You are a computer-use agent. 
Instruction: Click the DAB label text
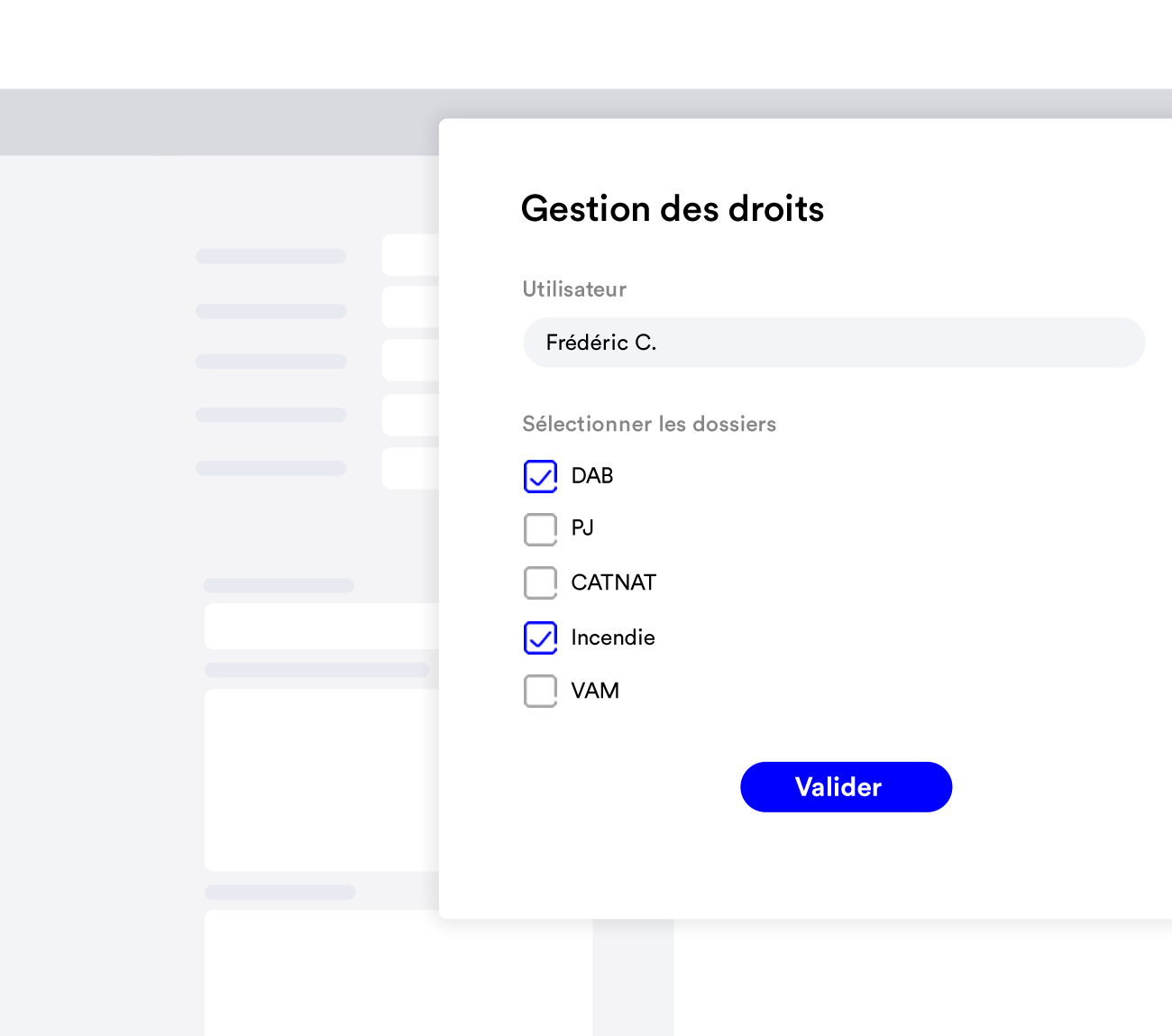pos(592,476)
